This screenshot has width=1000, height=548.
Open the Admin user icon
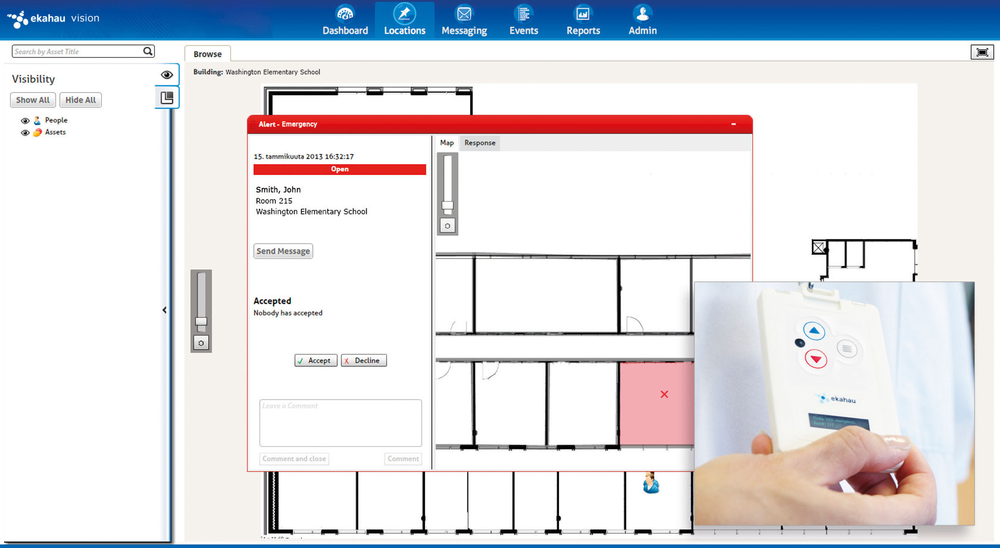pos(643,14)
